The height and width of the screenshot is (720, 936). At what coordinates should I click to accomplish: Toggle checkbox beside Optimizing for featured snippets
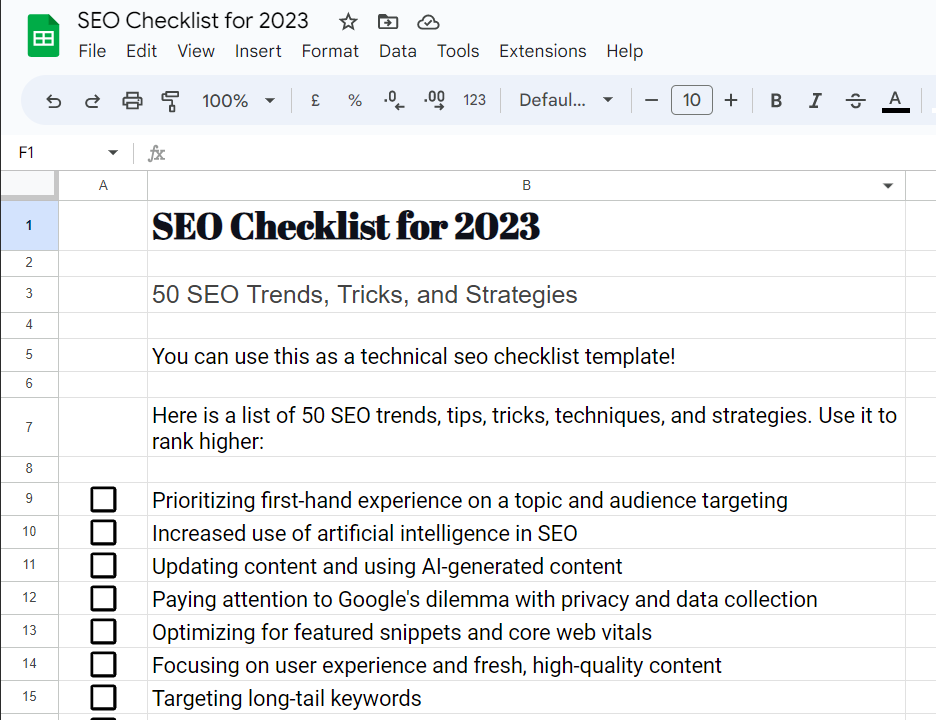[x=103, y=632]
